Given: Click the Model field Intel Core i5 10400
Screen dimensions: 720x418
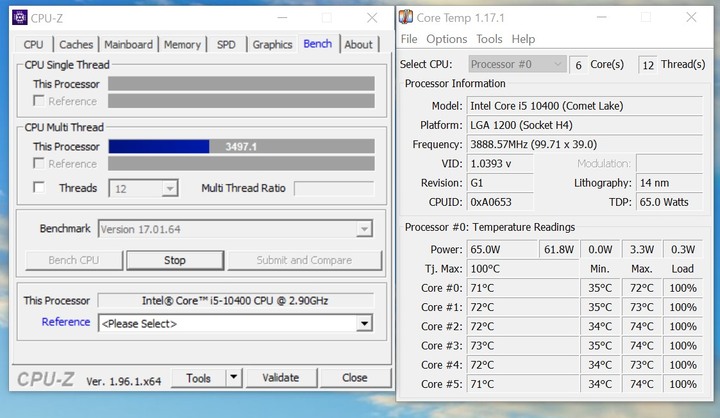Looking at the screenshot, I should [585, 106].
